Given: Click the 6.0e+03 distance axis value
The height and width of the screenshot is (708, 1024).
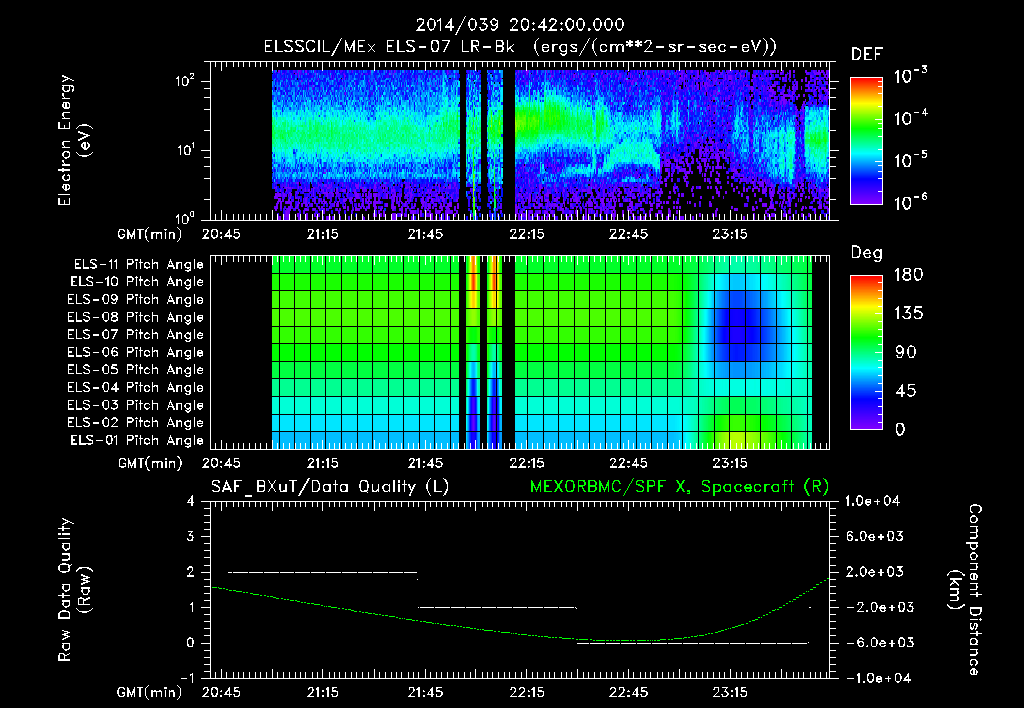Looking at the screenshot, I should [x=874, y=536].
